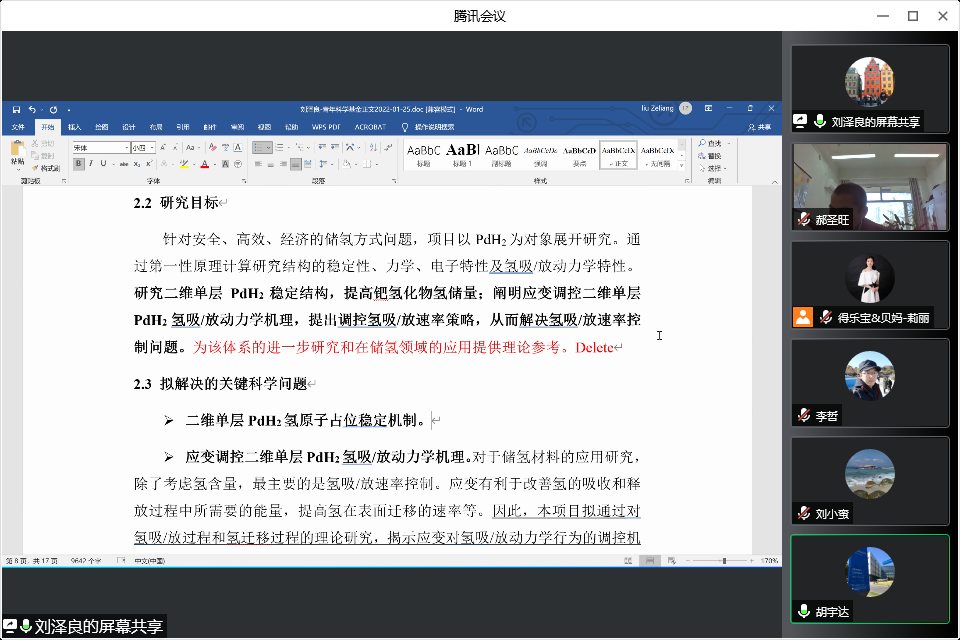Click the Undo arrow in Word's title bar
The image size is (960, 640).
pyautogui.click(x=32, y=109)
